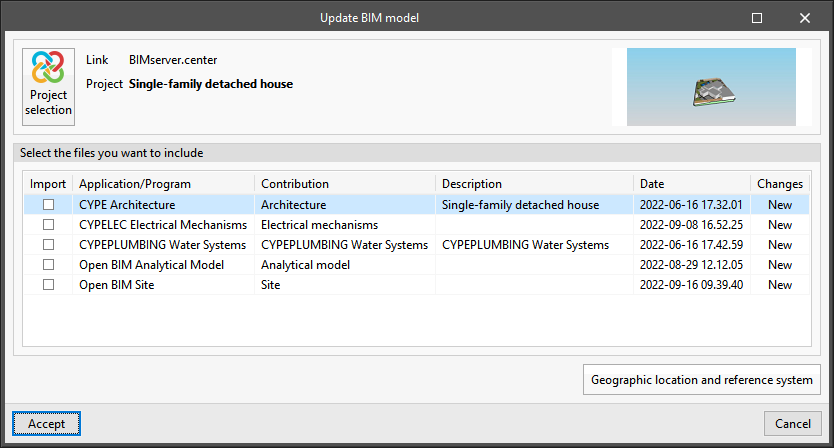Tick the CYPEPLUMBING Water Systems import box
Viewport: 834px width, 448px height.
(x=48, y=245)
